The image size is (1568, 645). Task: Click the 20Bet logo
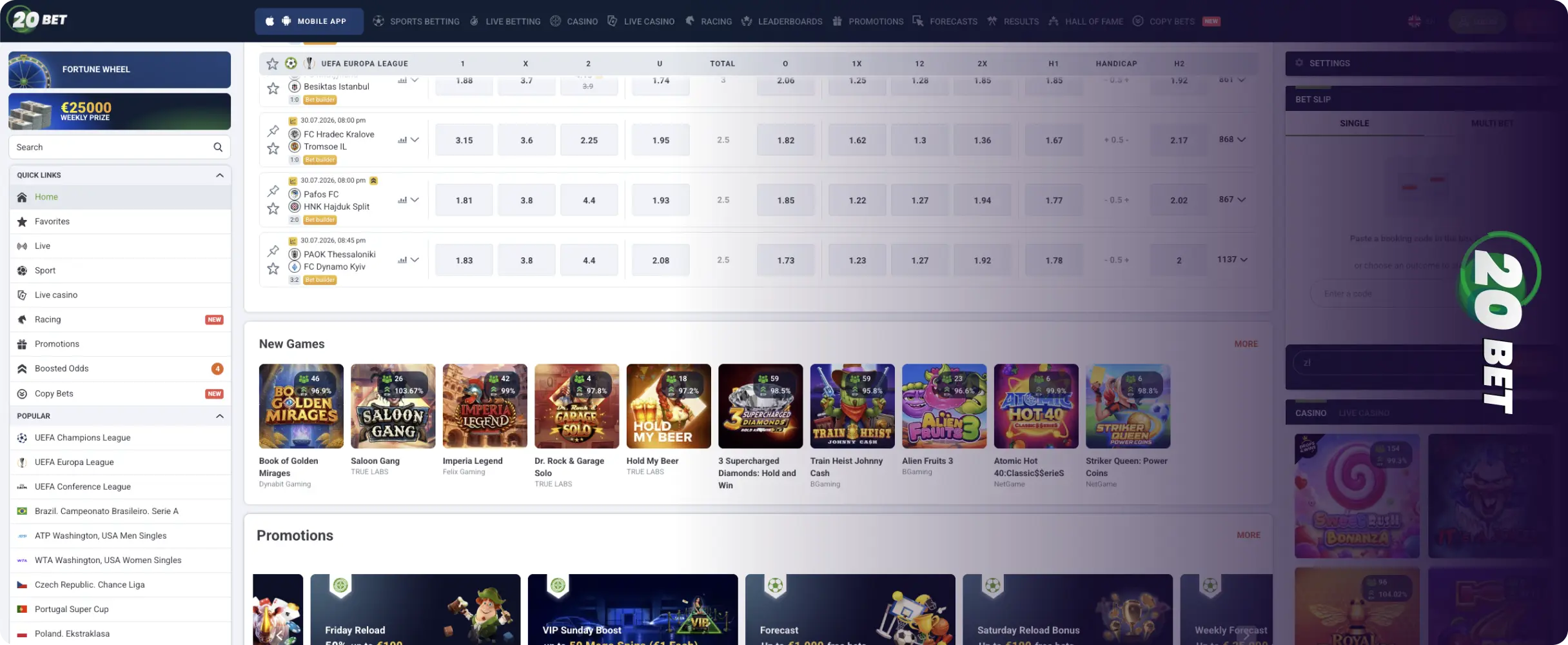tap(38, 19)
